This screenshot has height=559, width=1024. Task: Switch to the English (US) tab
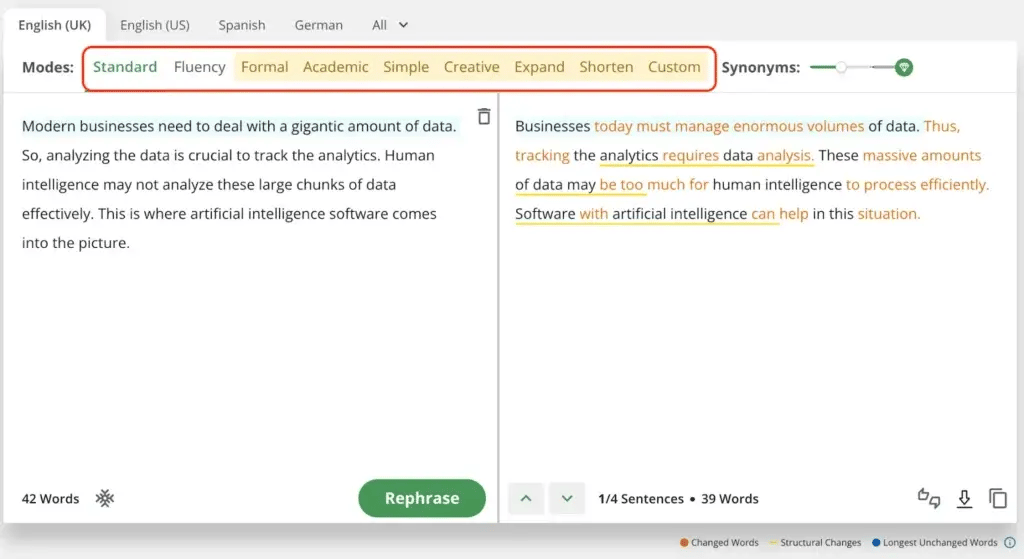point(155,25)
